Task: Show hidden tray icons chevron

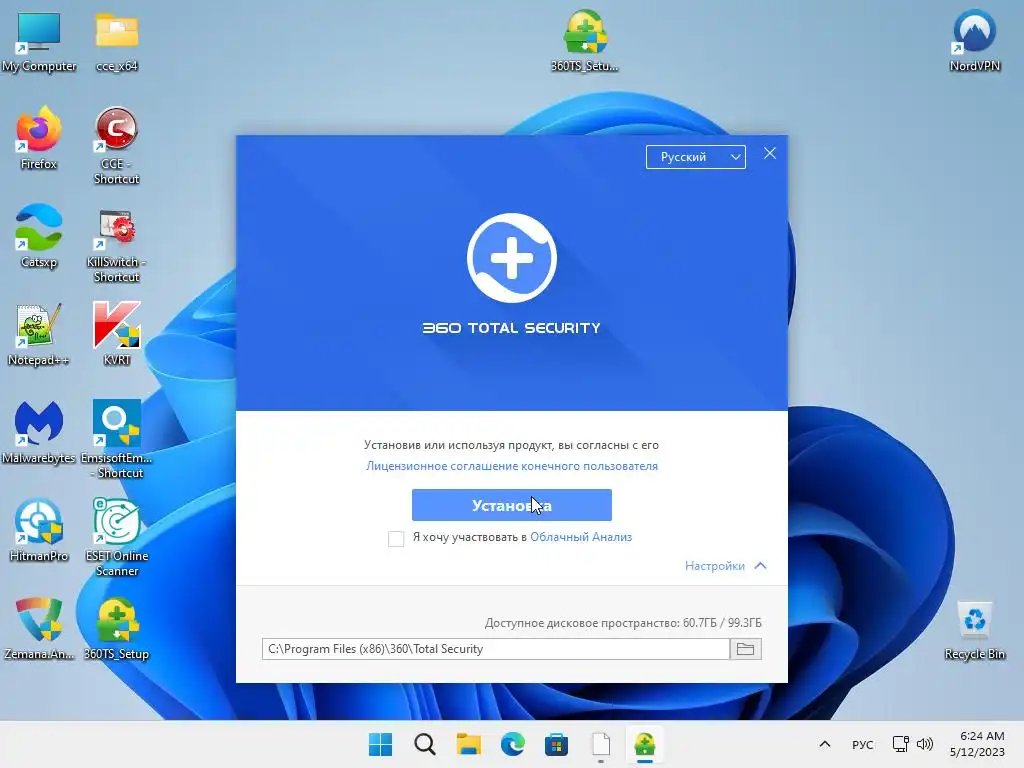Action: coord(825,744)
